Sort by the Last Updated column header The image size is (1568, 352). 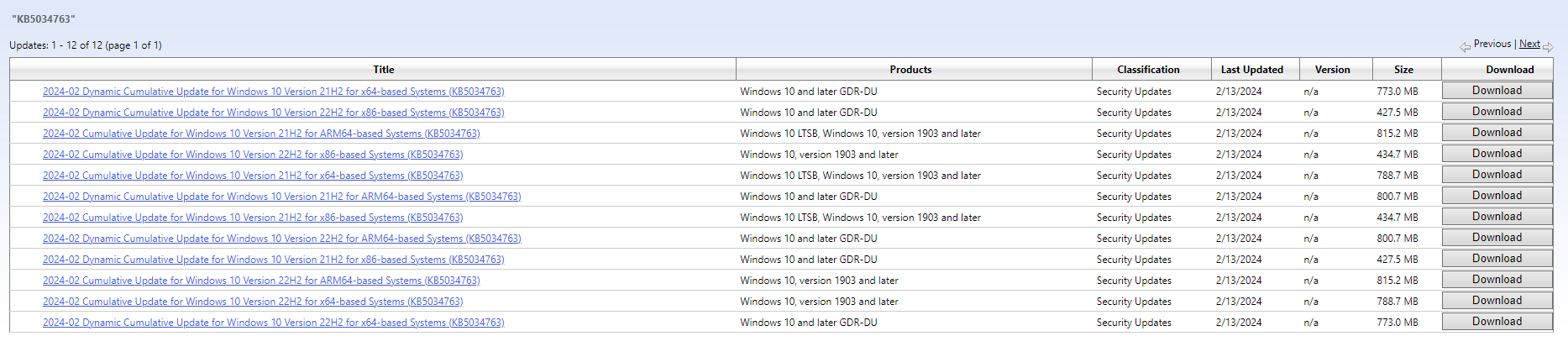pyautogui.click(x=1251, y=70)
